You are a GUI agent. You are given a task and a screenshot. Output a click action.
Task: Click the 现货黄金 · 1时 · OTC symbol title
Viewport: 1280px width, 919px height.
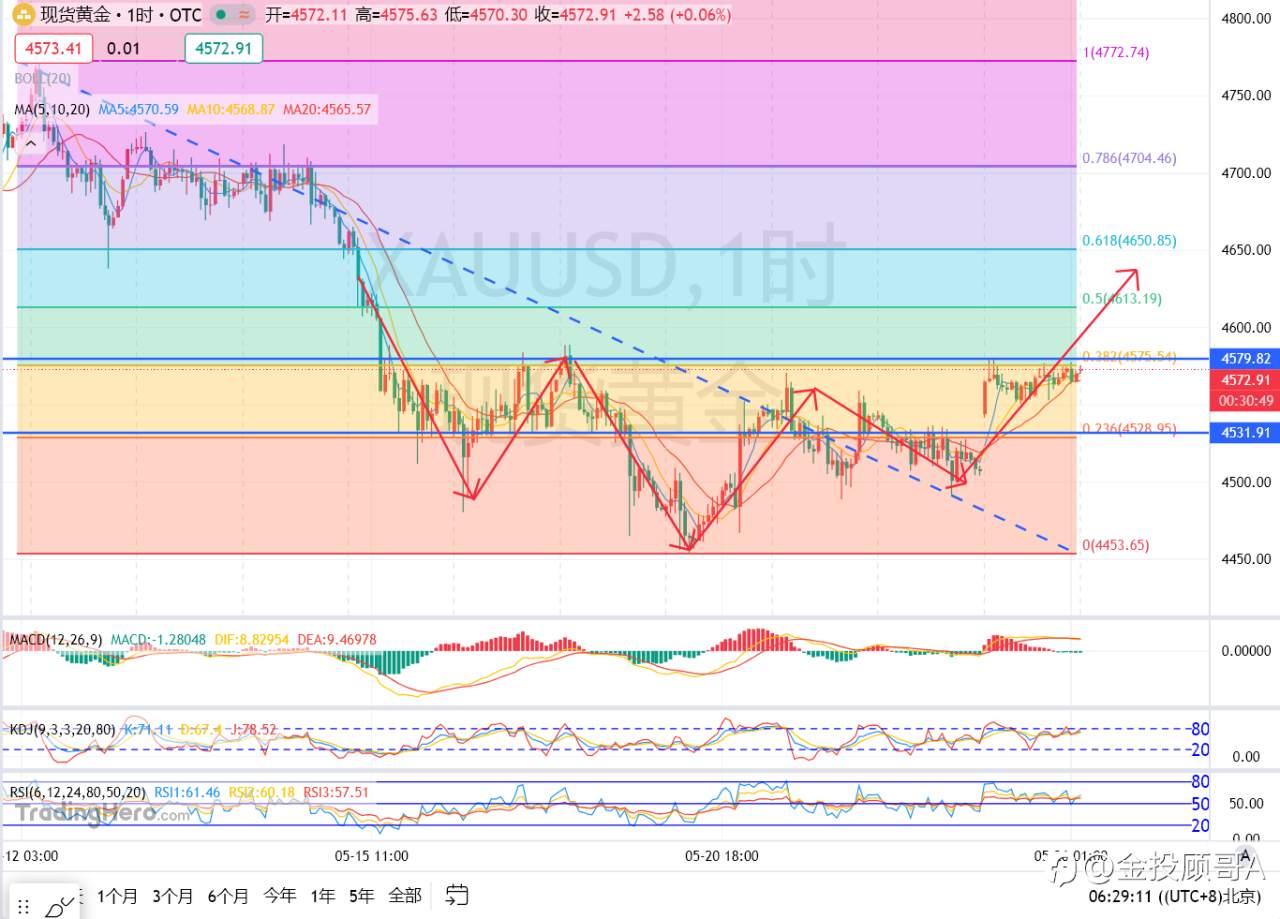point(120,16)
